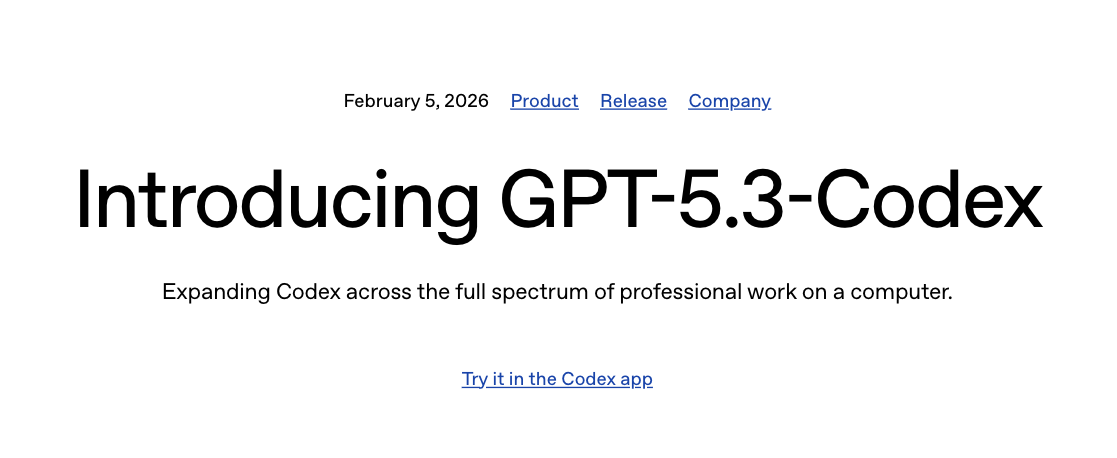Viewport: 1117px width, 458px height.
Task: Click the GPT-5.3 part of the headline
Action: click(x=651, y=201)
